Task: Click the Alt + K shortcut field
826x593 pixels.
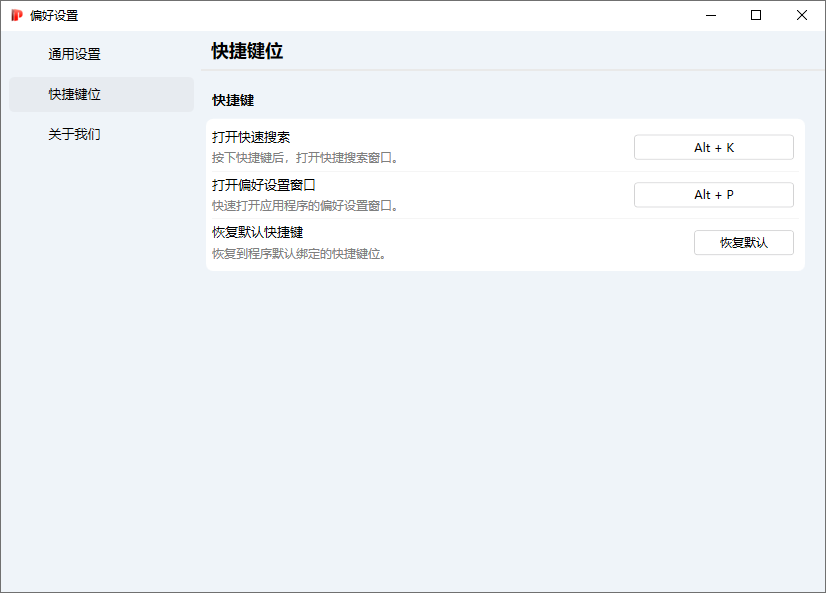Action: (x=713, y=147)
